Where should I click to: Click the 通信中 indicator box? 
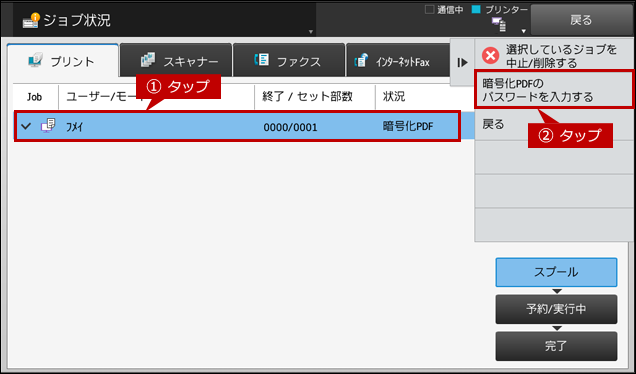click(429, 9)
